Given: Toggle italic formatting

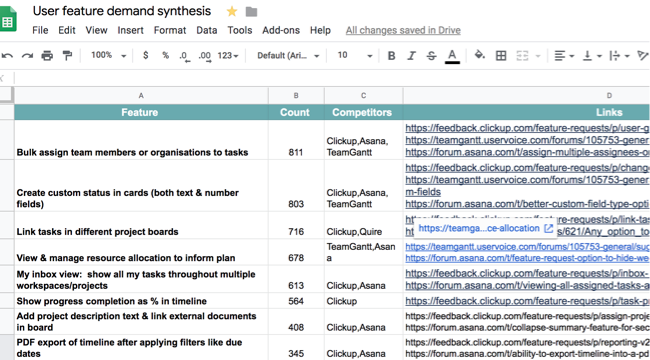Looking at the screenshot, I should (411, 56).
